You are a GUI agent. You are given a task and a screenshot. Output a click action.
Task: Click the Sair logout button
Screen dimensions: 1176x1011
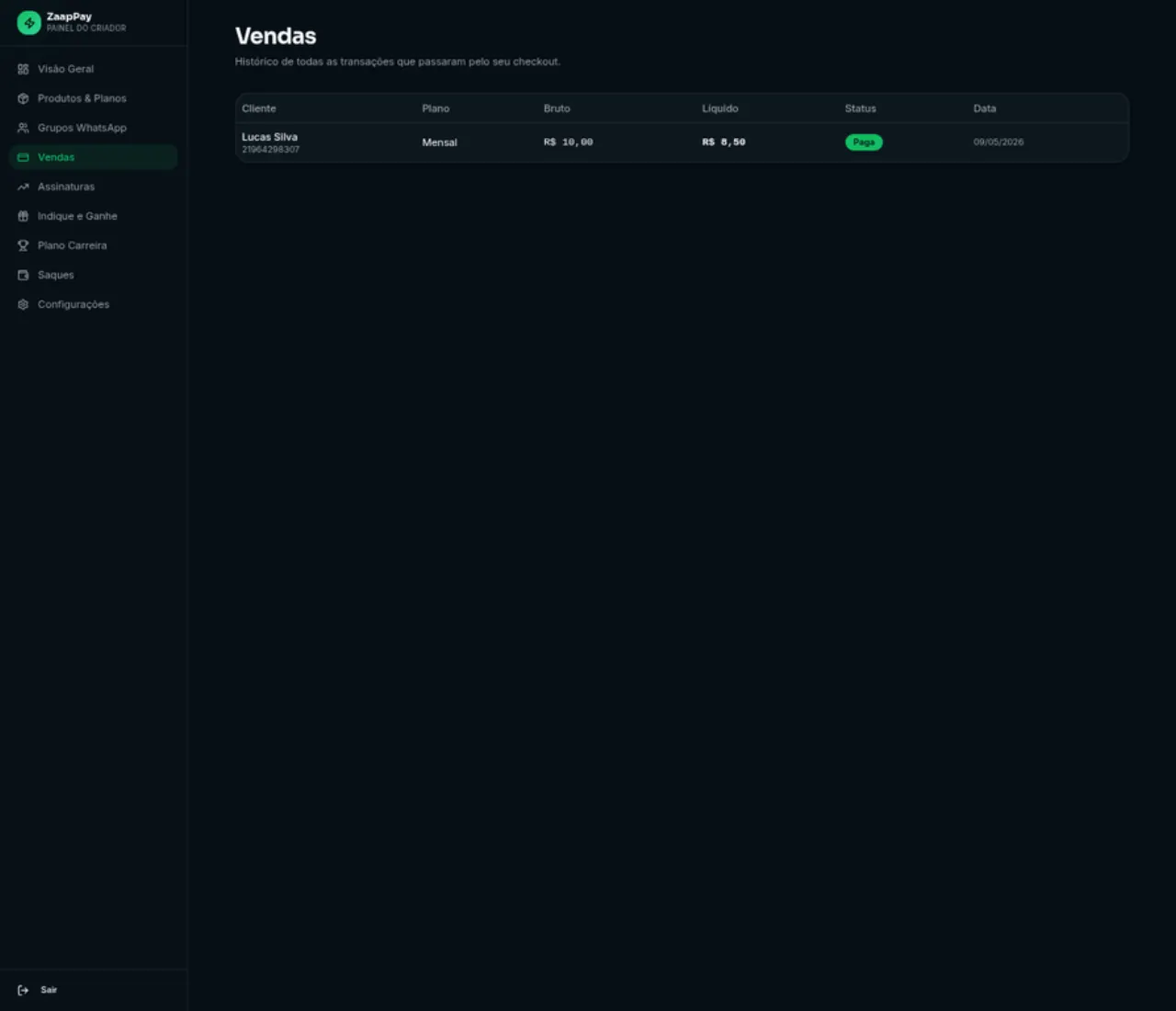point(93,990)
